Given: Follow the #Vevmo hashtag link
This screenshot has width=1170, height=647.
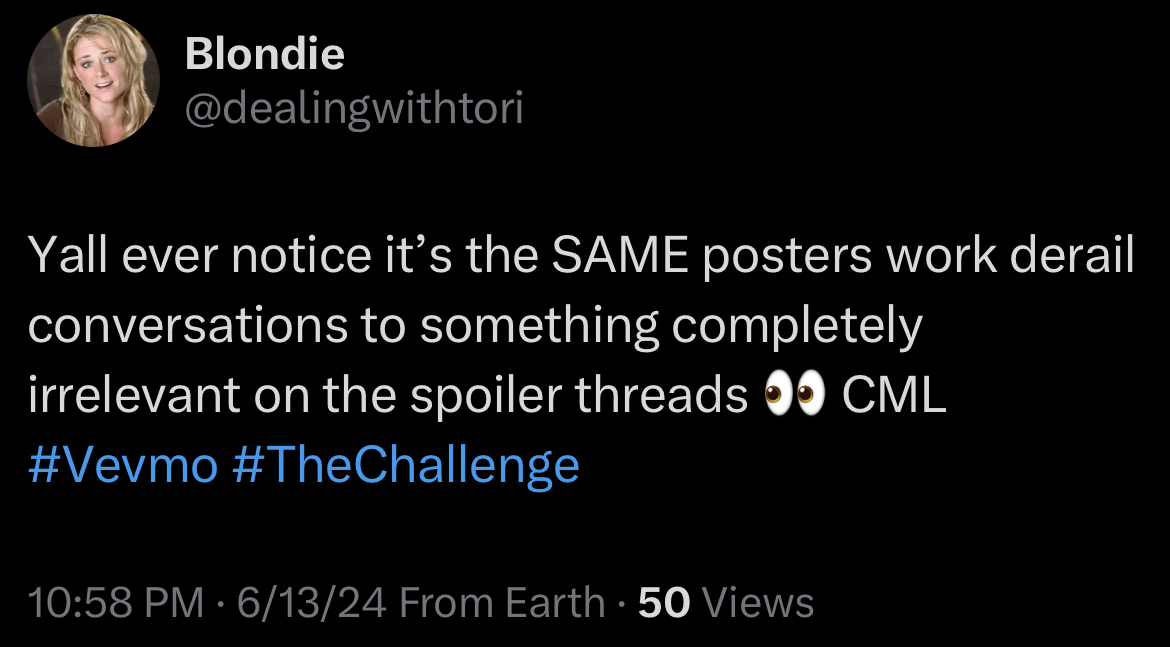Looking at the screenshot, I should [123, 464].
